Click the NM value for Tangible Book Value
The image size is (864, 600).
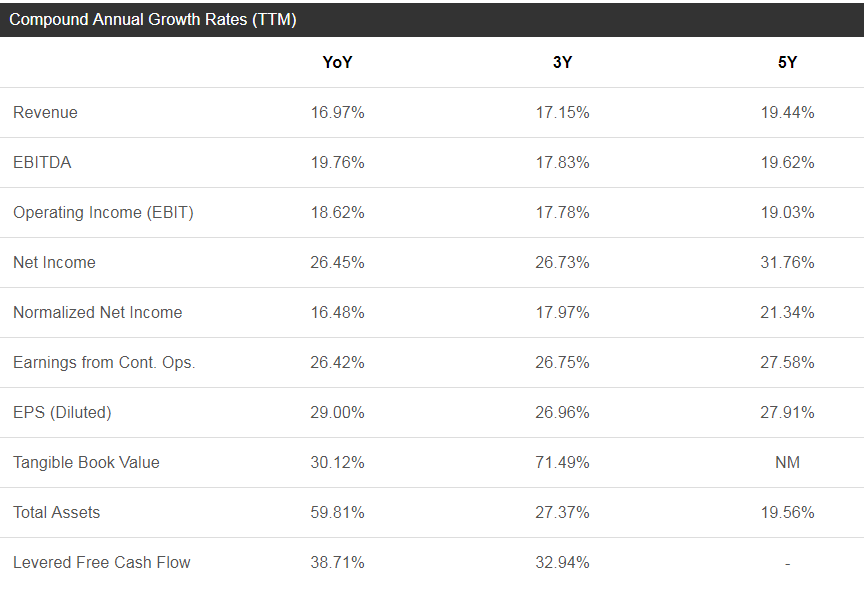tap(787, 462)
